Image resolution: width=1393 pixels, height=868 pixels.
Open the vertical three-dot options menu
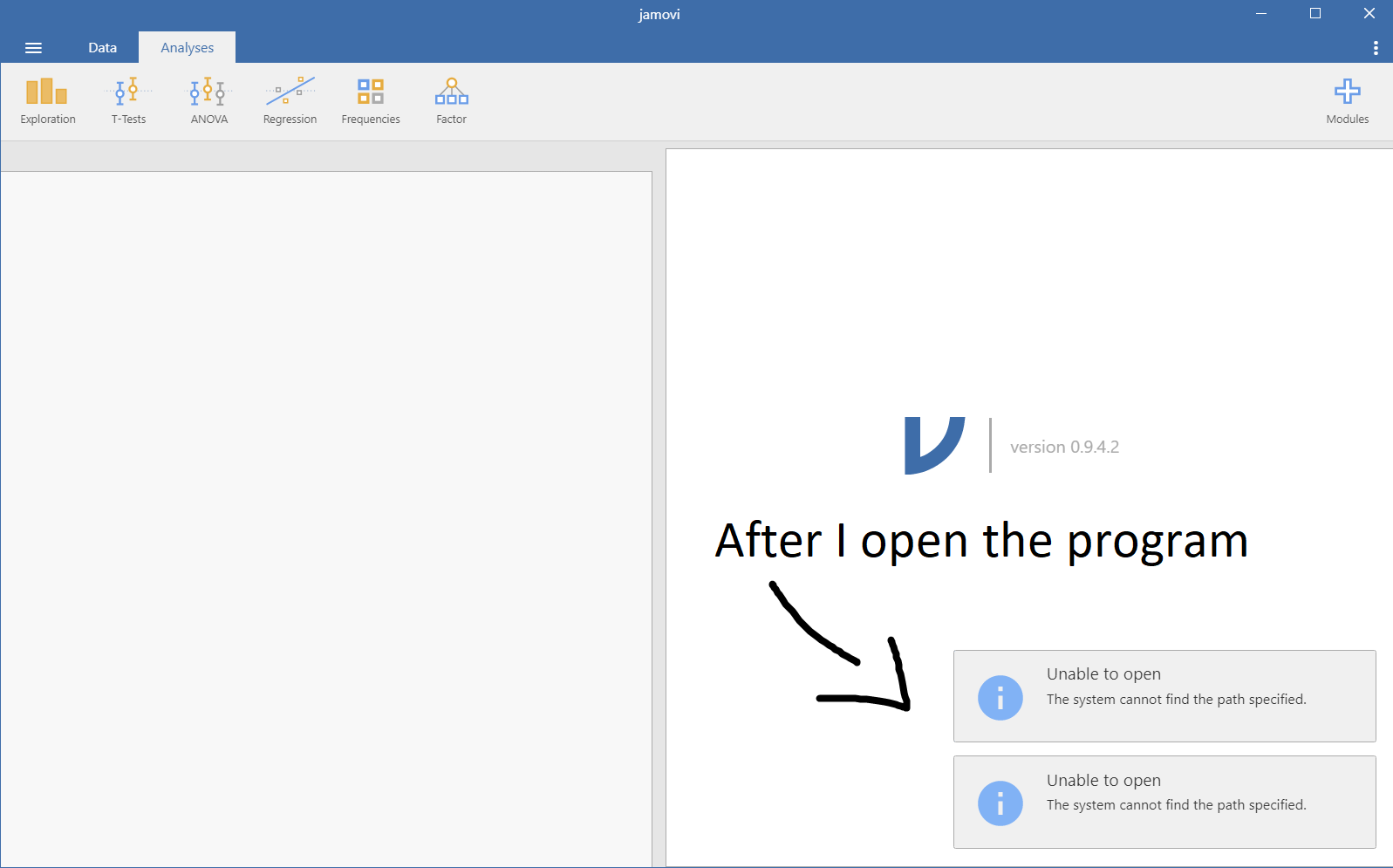1376,48
